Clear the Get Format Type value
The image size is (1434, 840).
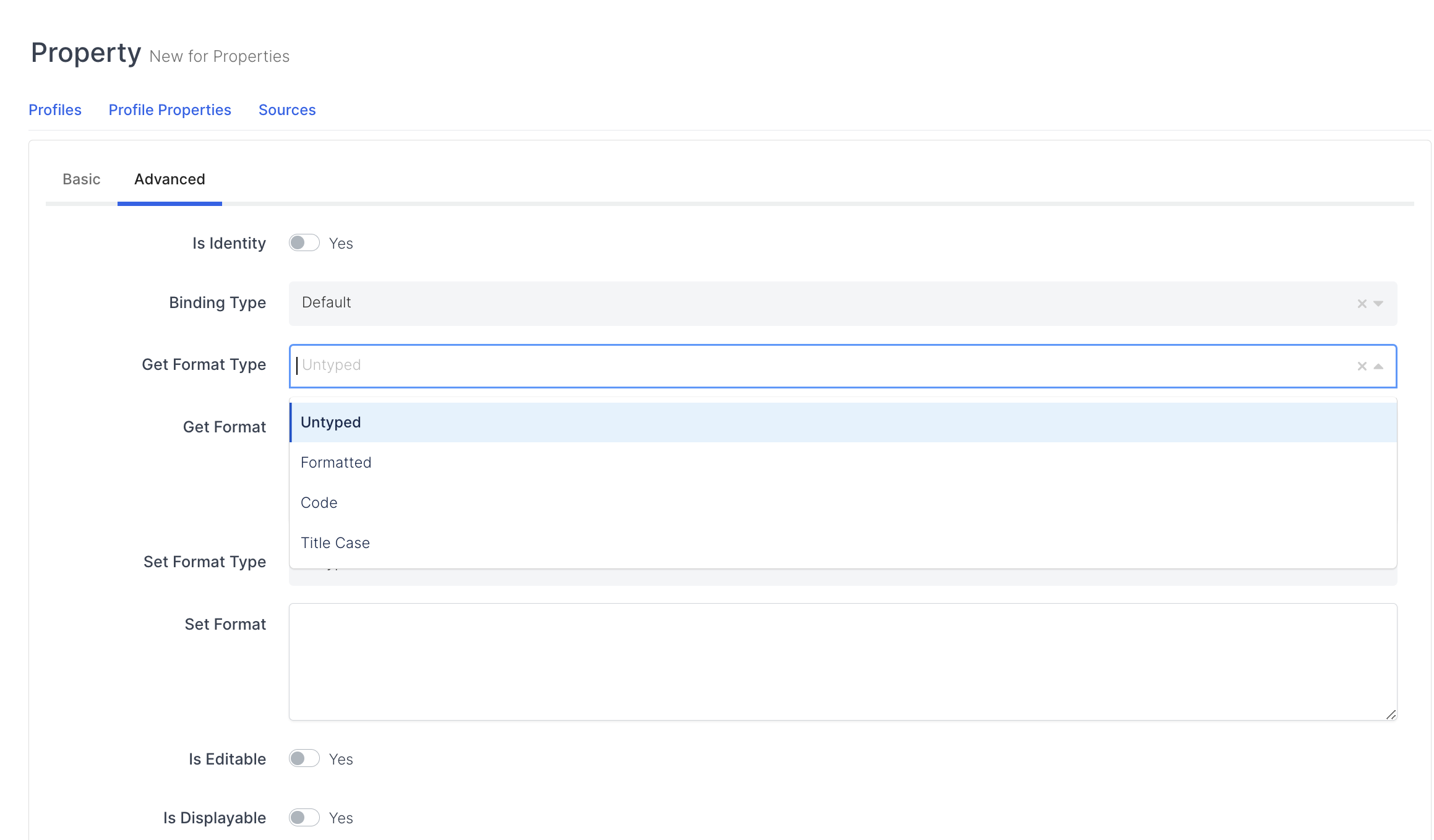point(1362,366)
